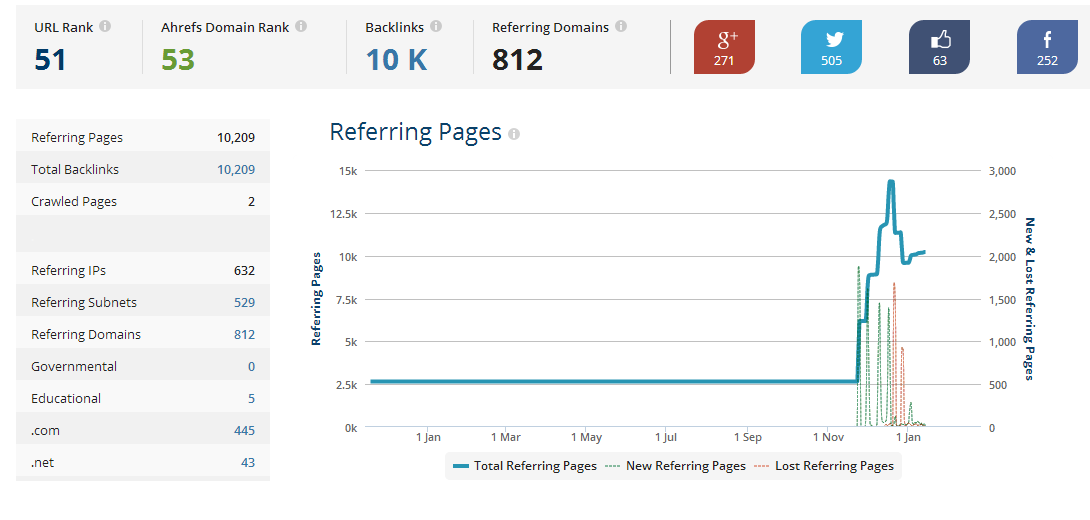Open the sidebar Referring Domains count 812

[245, 335]
